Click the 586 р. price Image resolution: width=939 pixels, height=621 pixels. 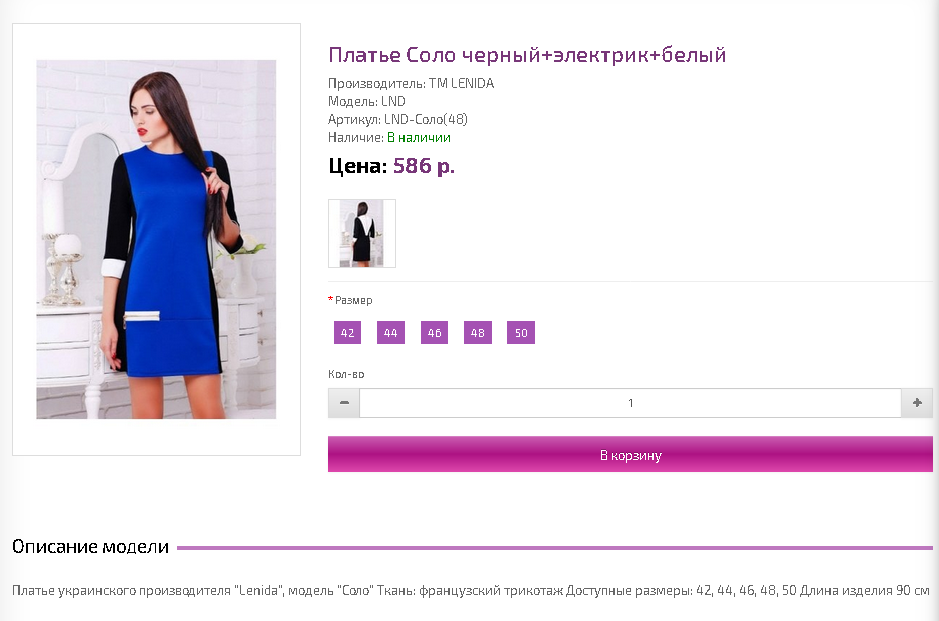(424, 166)
